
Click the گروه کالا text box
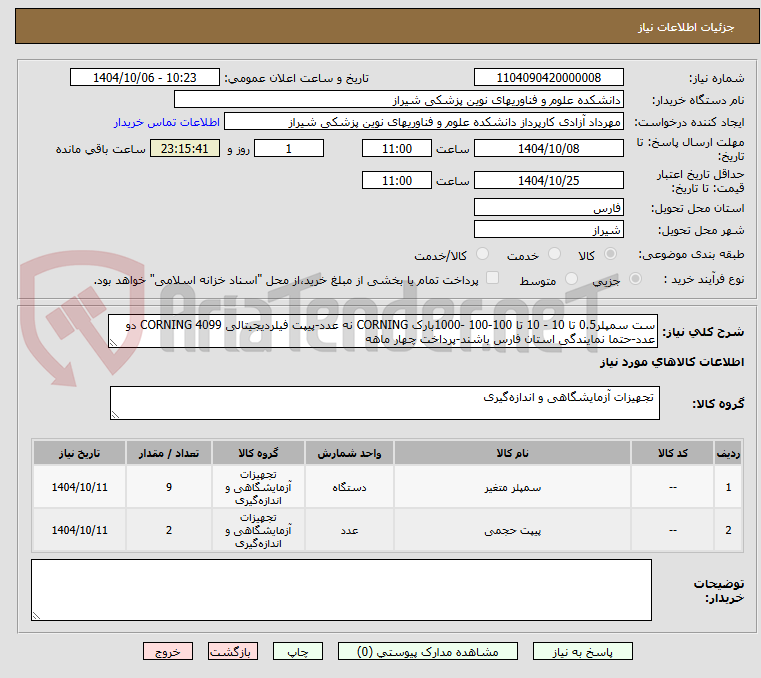[384, 403]
